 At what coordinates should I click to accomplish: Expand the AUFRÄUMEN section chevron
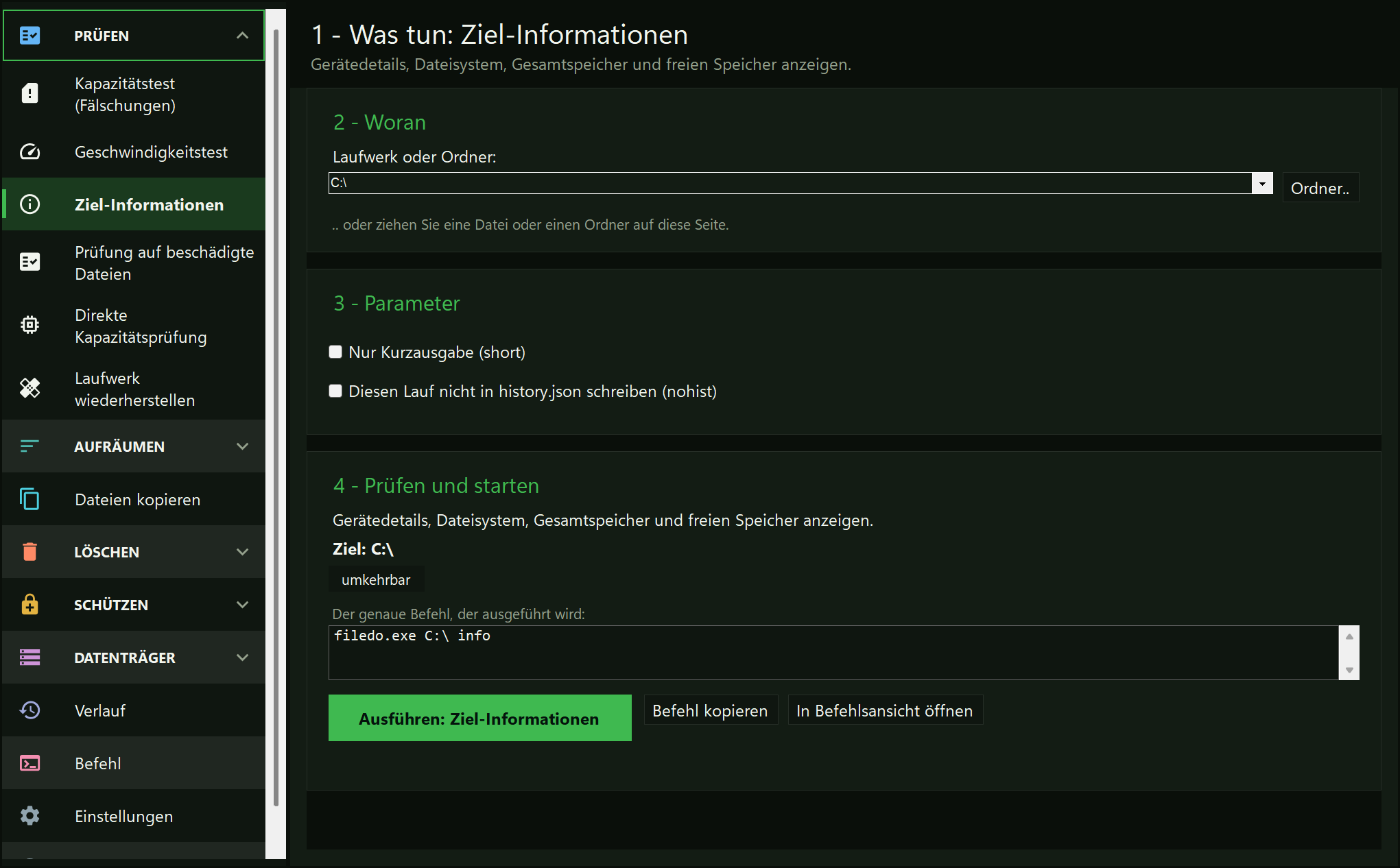click(242, 446)
